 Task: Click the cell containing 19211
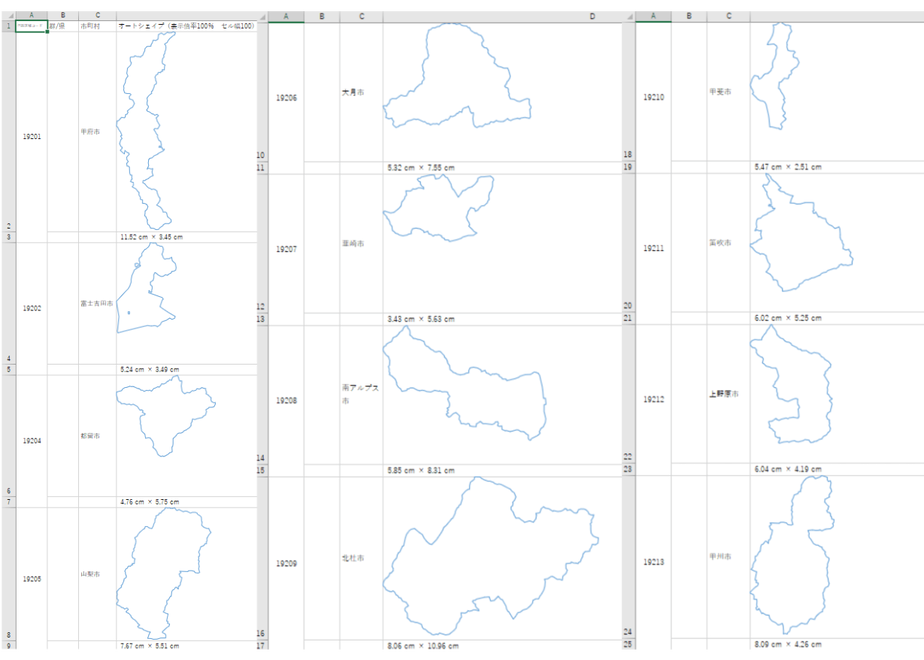point(654,248)
